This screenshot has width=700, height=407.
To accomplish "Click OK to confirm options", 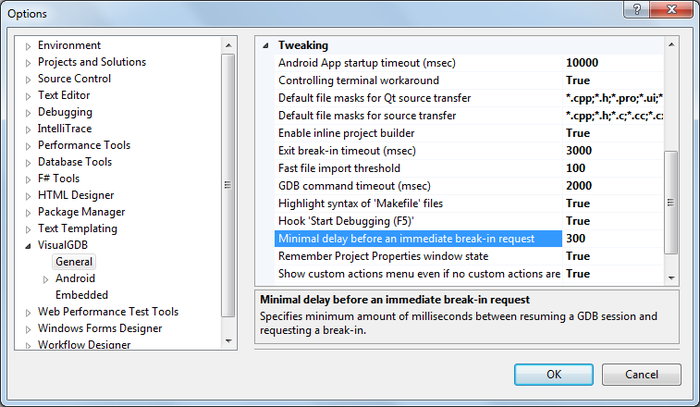I will coord(554,374).
